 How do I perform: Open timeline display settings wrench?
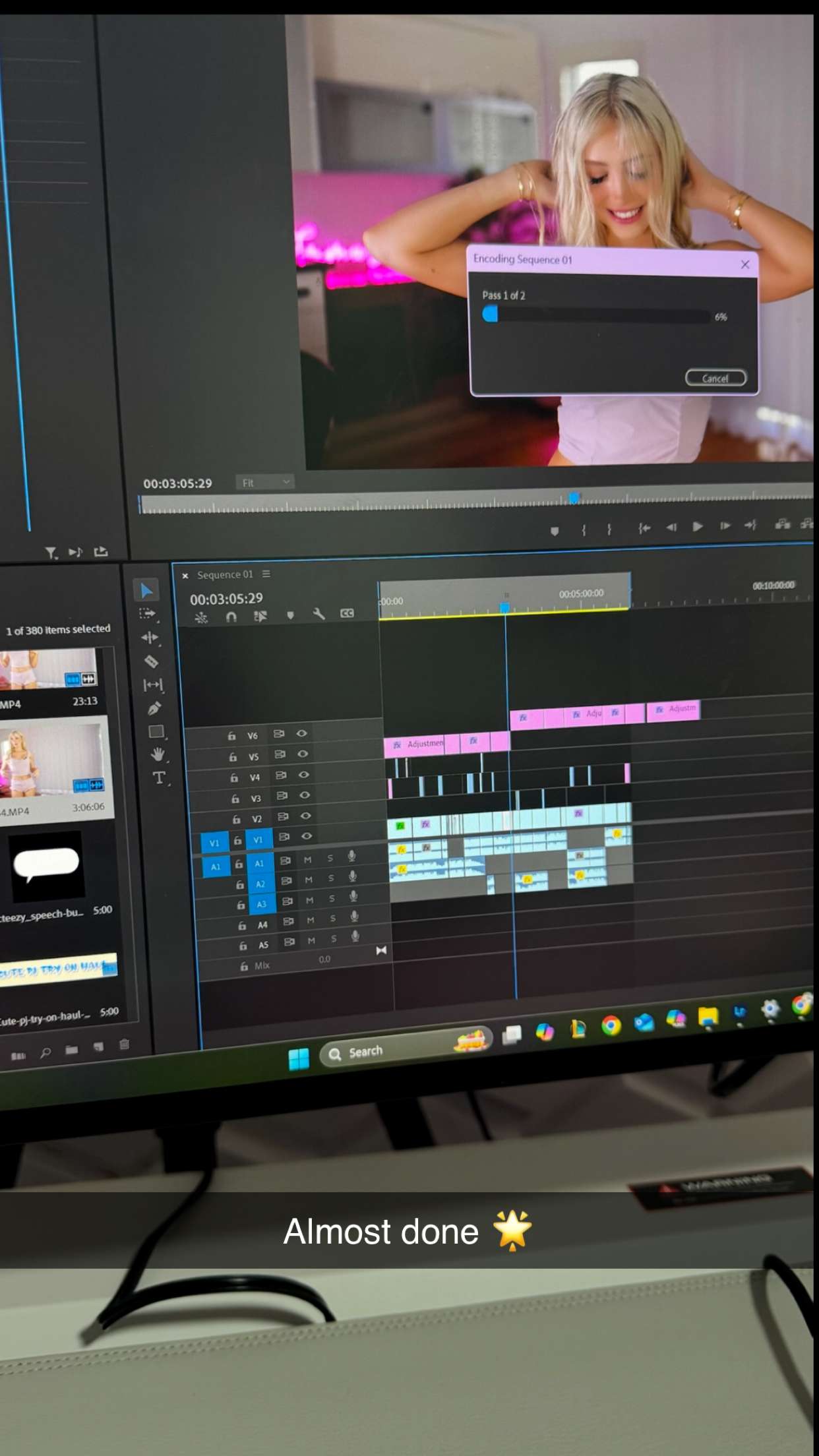click(x=319, y=615)
